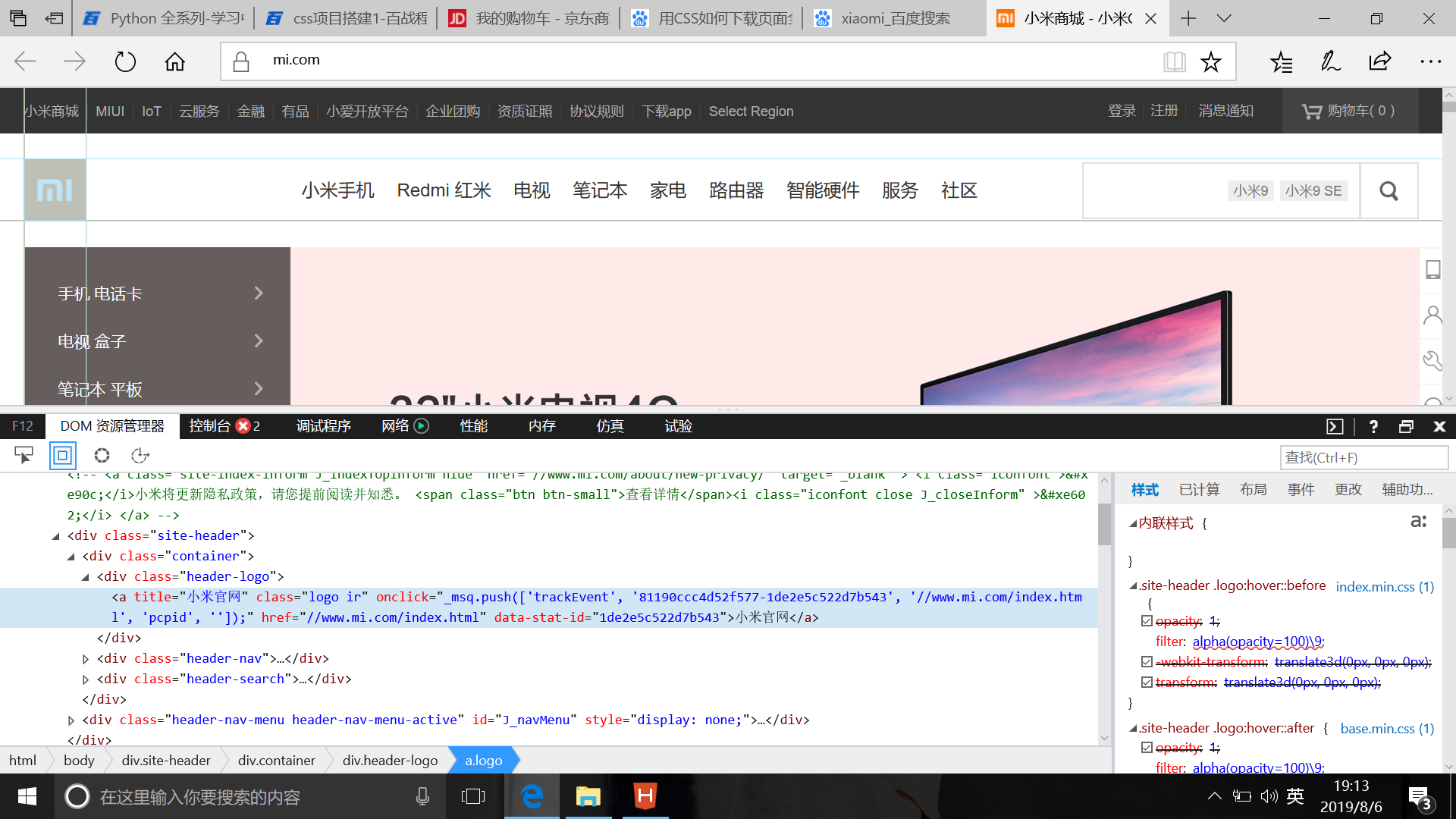Viewport: 1456px width, 819px height.
Task: Share this page icon
Action: coord(1380,61)
